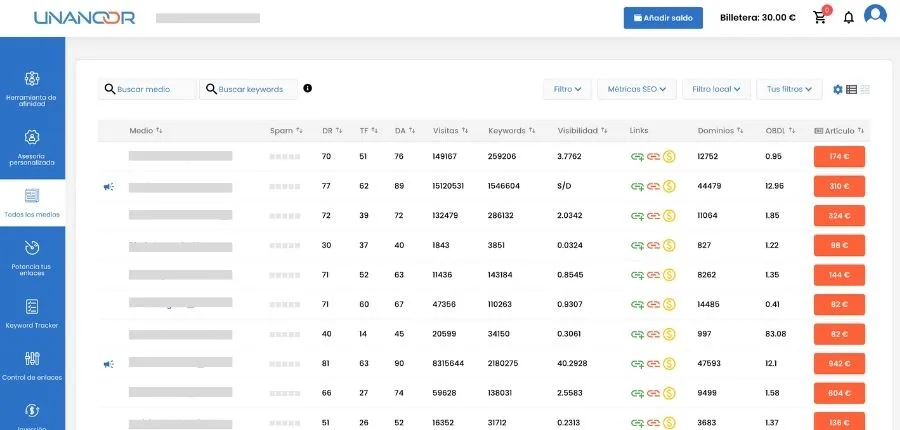Click the info icon beside Buscar keywords

pyautogui.click(x=307, y=88)
